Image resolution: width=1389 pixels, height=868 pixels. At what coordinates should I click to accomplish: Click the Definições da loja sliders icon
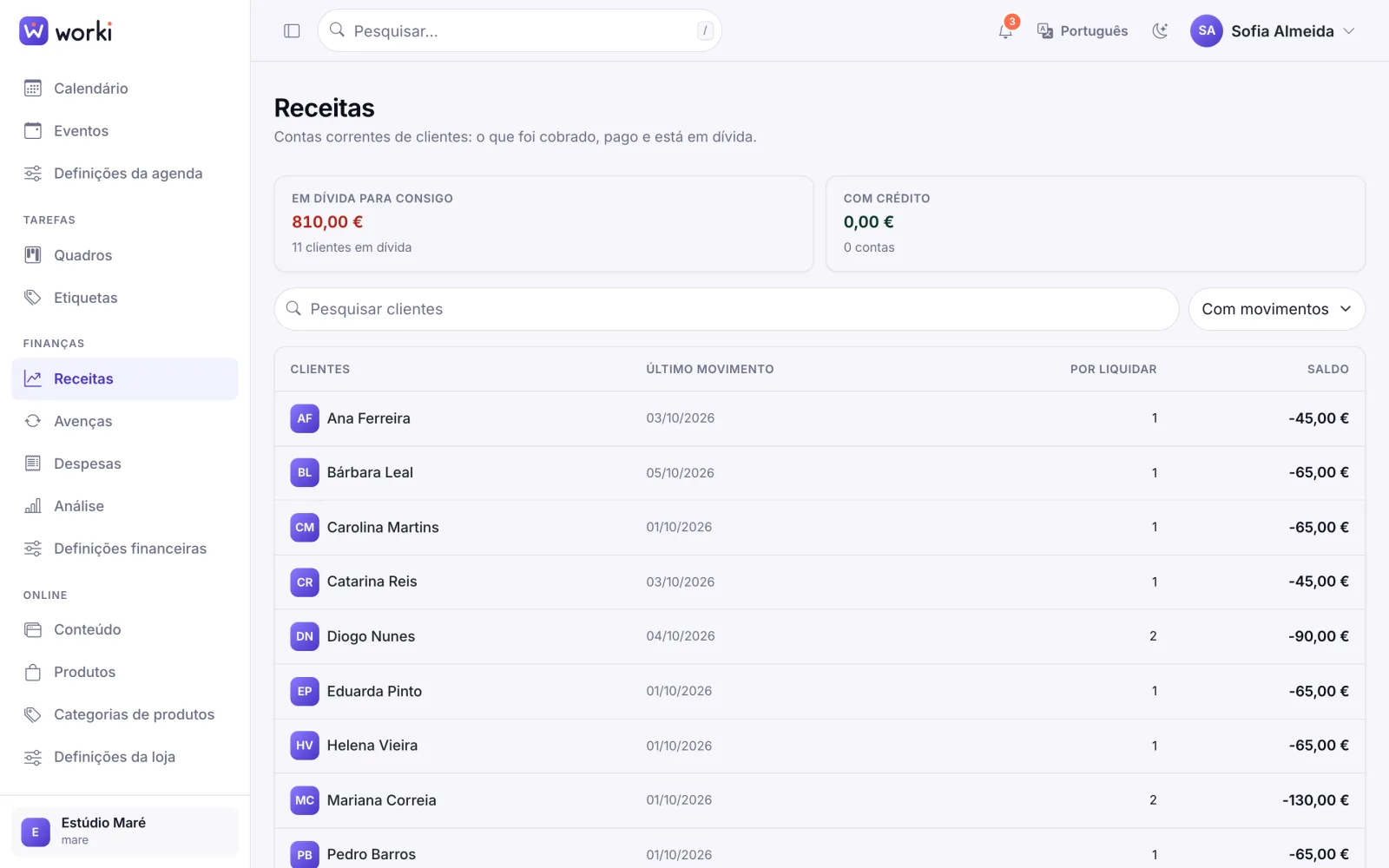click(x=33, y=758)
